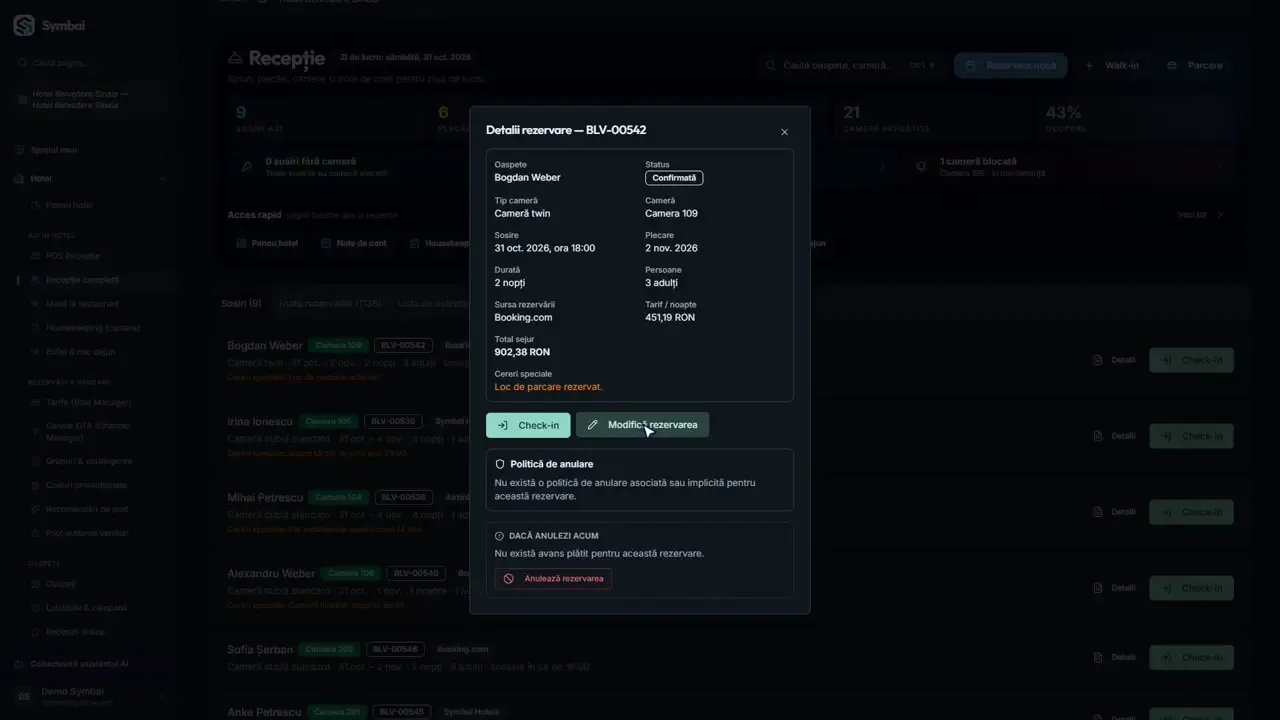Click the Camera 109 value in the dialog
This screenshot has width=1280, height=720.
pos(671,213)
